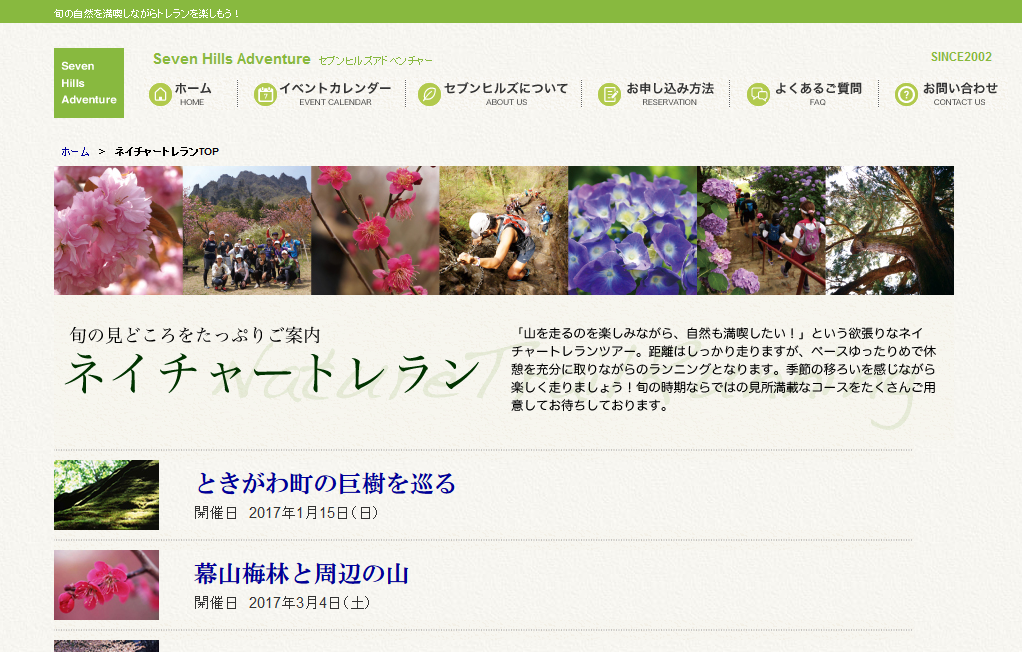Click the group photo with rocky mountain
The image size is (1022, 652).
[247, 230]
